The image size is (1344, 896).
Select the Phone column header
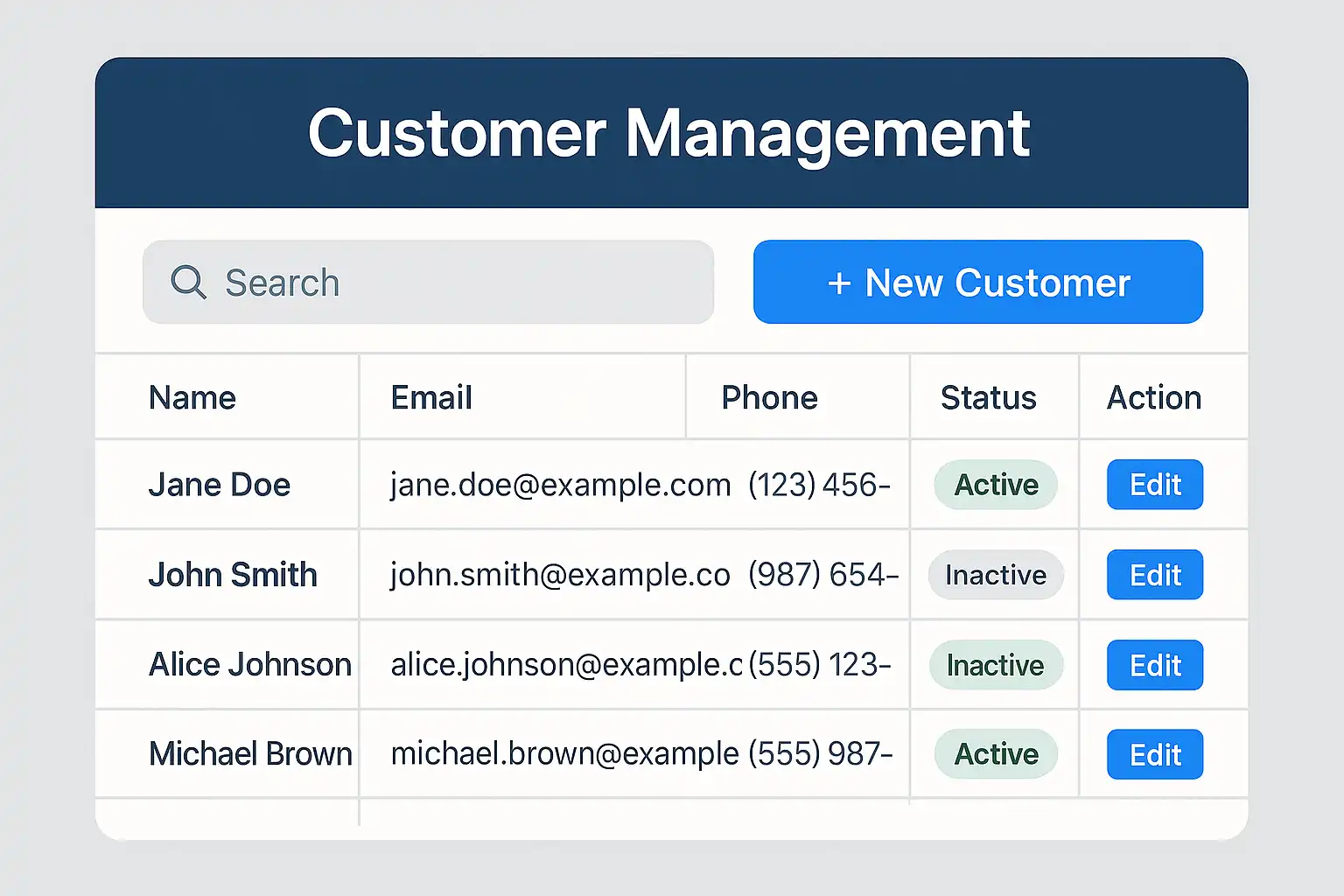769,398
